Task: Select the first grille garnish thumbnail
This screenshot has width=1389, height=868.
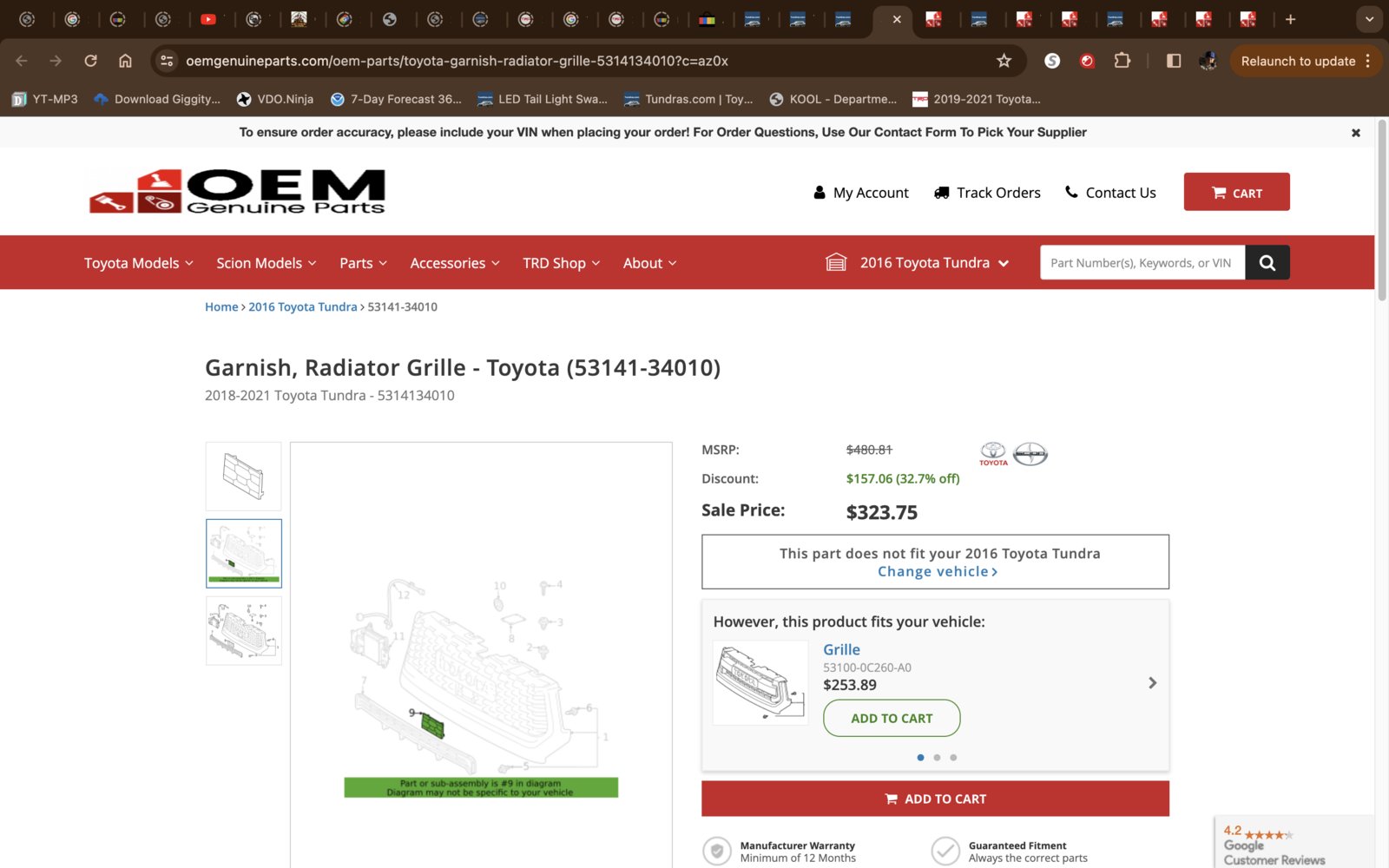Action: pos(244,477)
